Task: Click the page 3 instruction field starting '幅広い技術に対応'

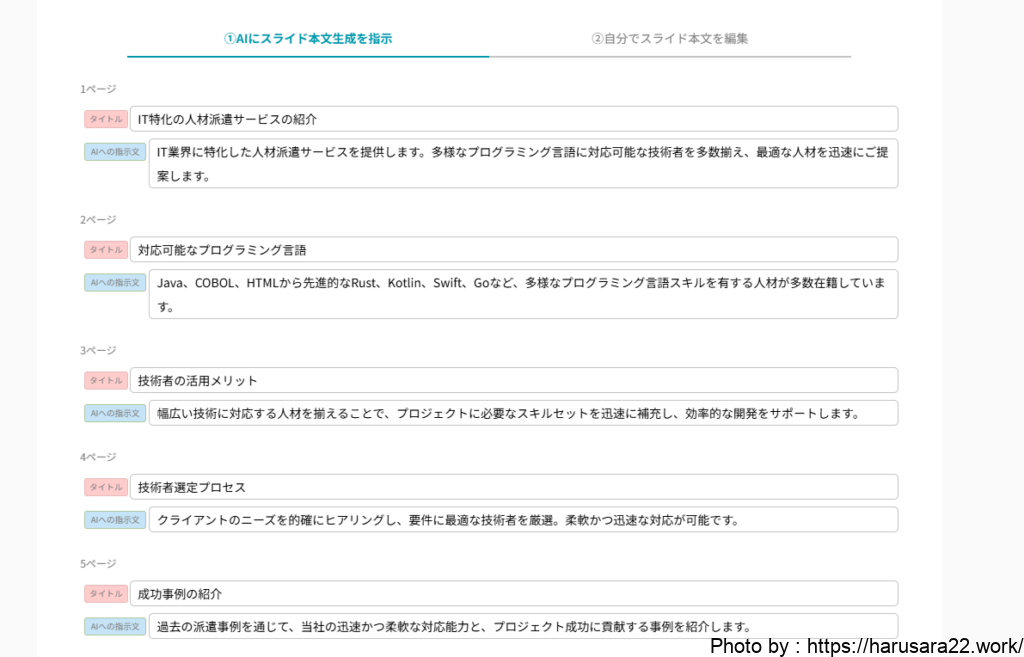Action: click(x=522, y=413)
